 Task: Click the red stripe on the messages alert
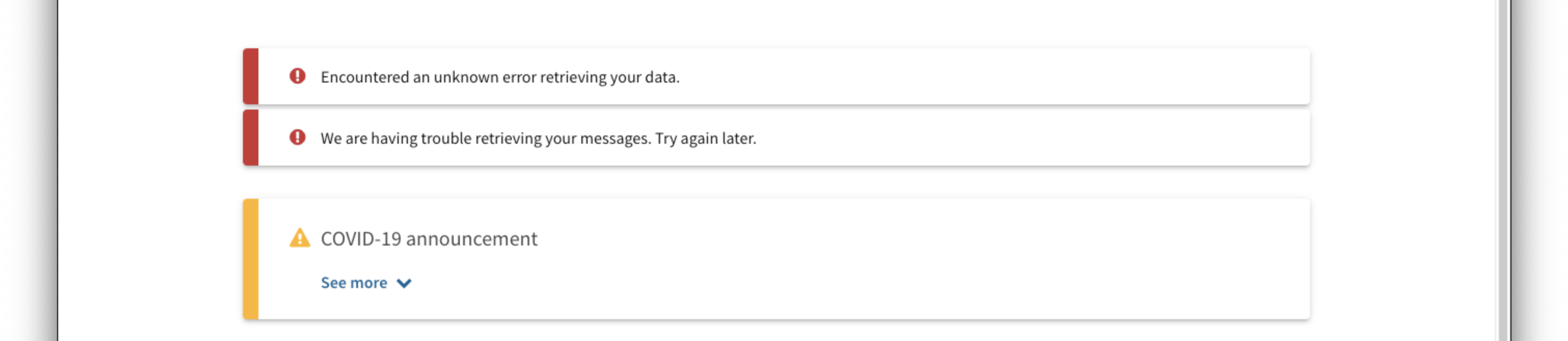point(251,138)
